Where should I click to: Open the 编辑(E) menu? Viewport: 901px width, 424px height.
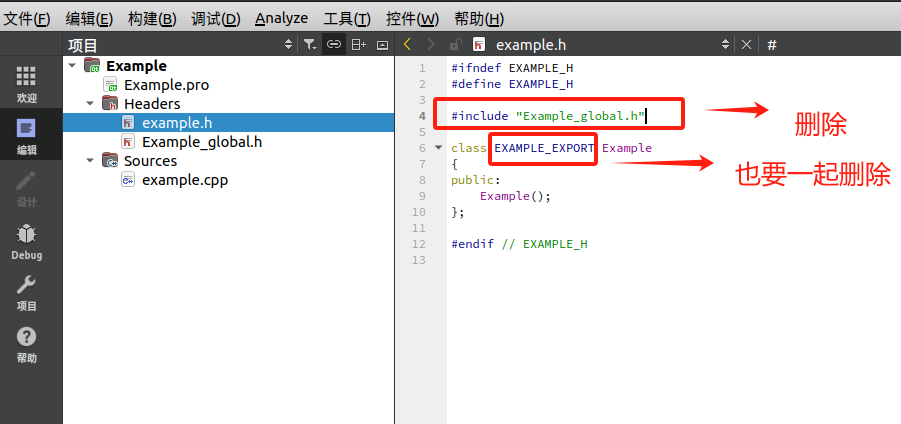coord(89,19)
